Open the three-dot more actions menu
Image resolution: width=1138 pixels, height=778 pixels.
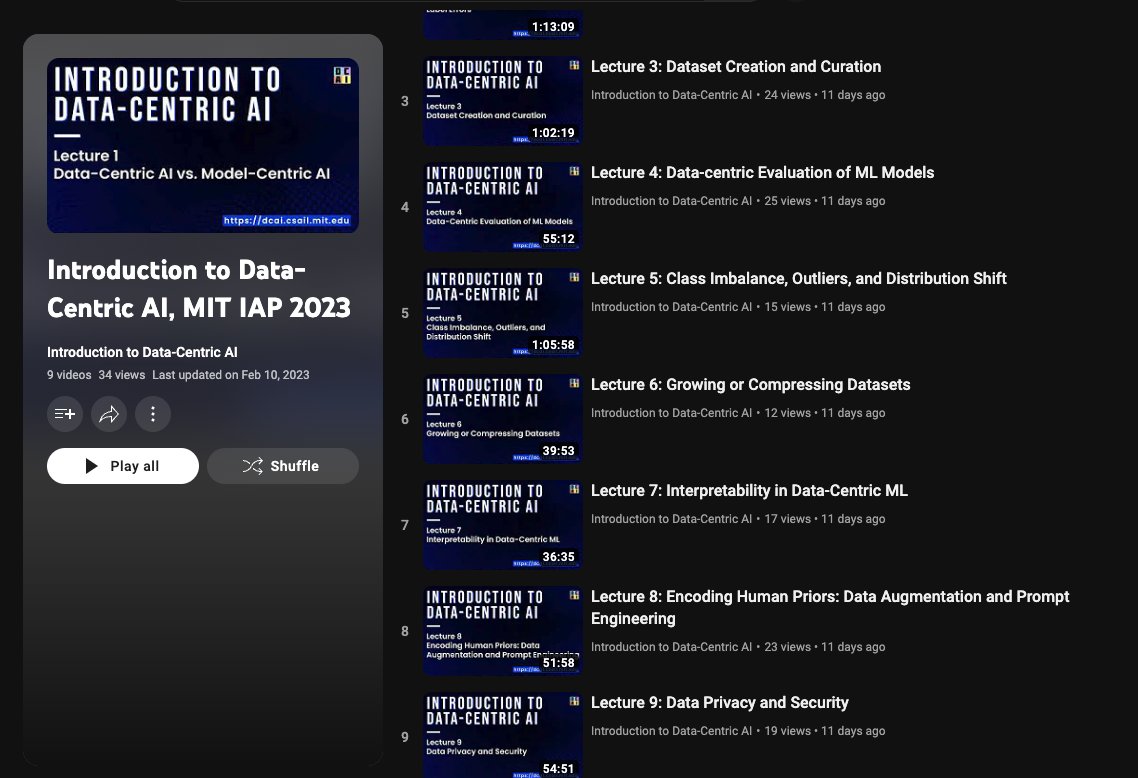click(x=152, y=414)
